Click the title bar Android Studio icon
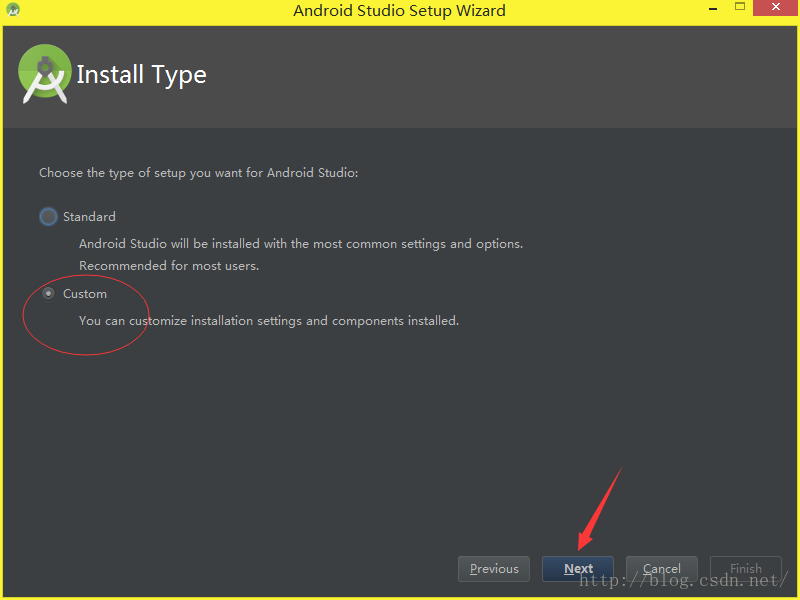This screenshot has width=800, height=600. (13, 10)
